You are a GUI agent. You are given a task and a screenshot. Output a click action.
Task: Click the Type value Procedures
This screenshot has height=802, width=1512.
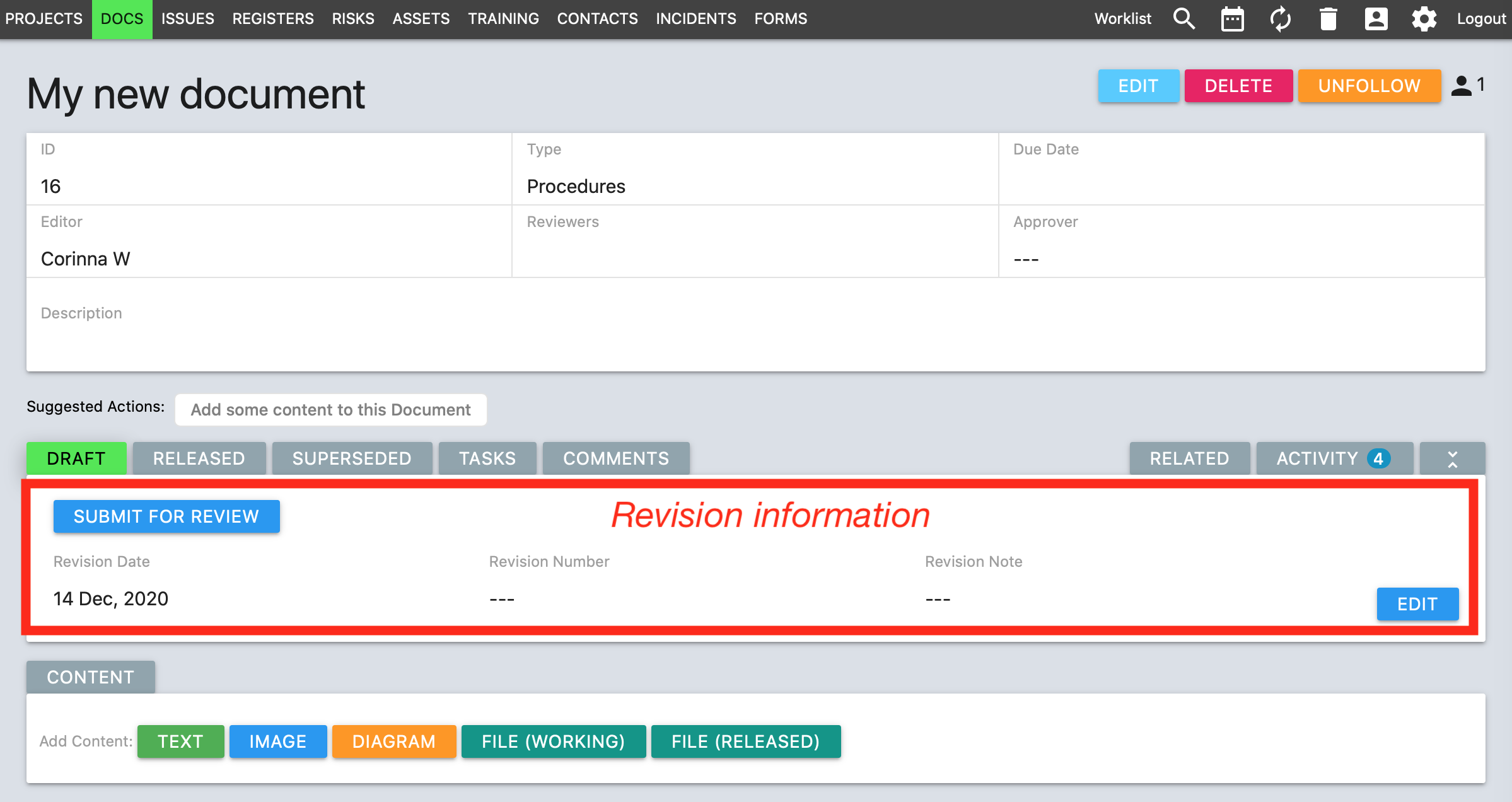point(576,187)
